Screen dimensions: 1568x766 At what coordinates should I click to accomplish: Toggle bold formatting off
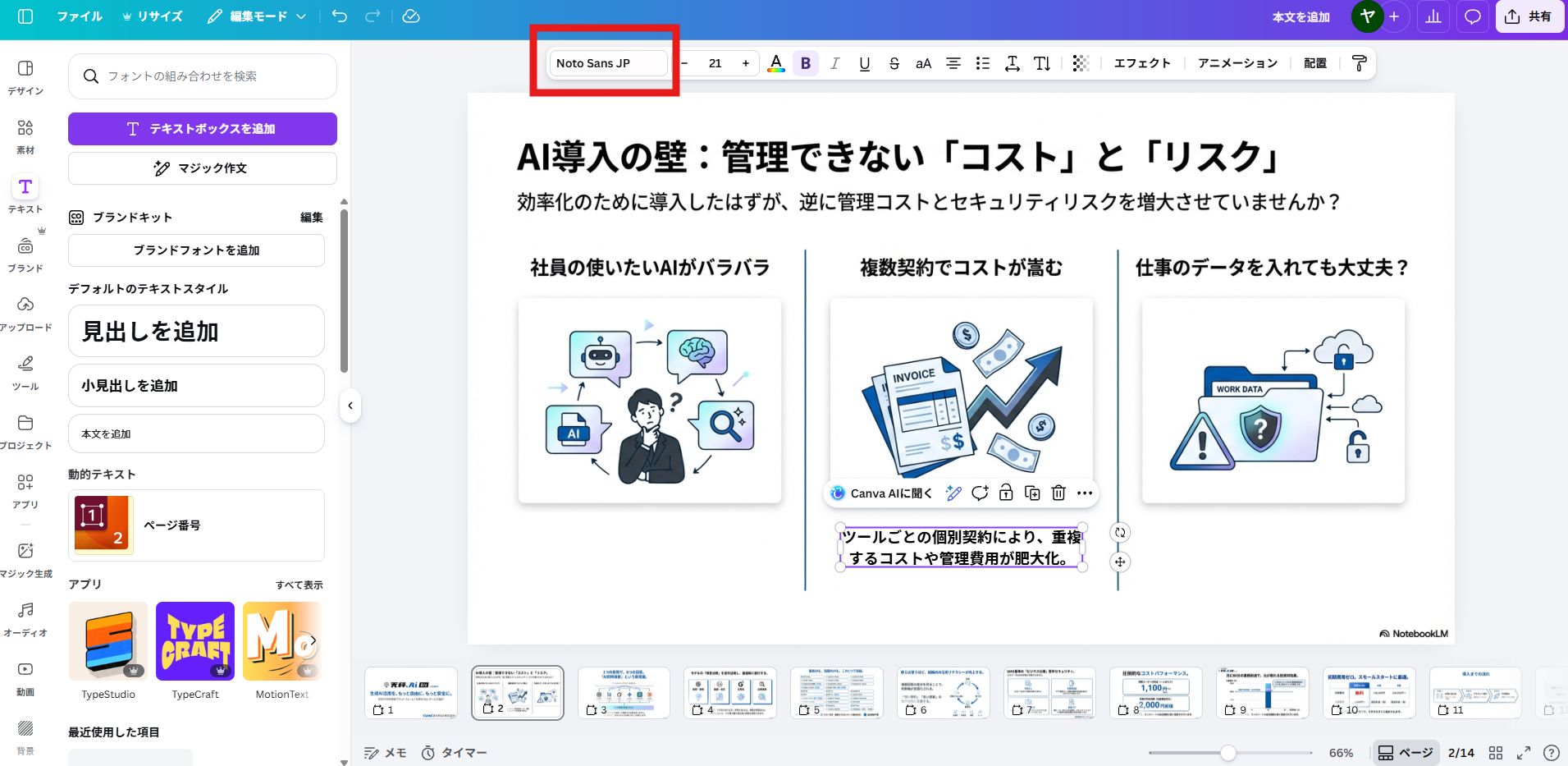point(806,62)
